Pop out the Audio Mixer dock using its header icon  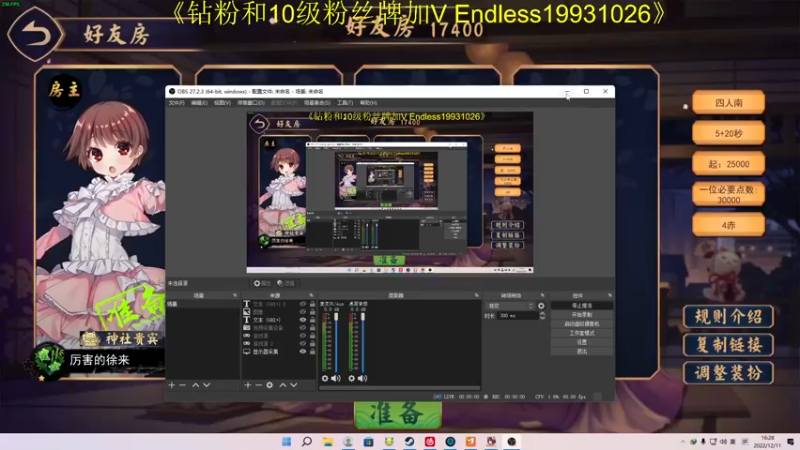[x=477, y=295]
